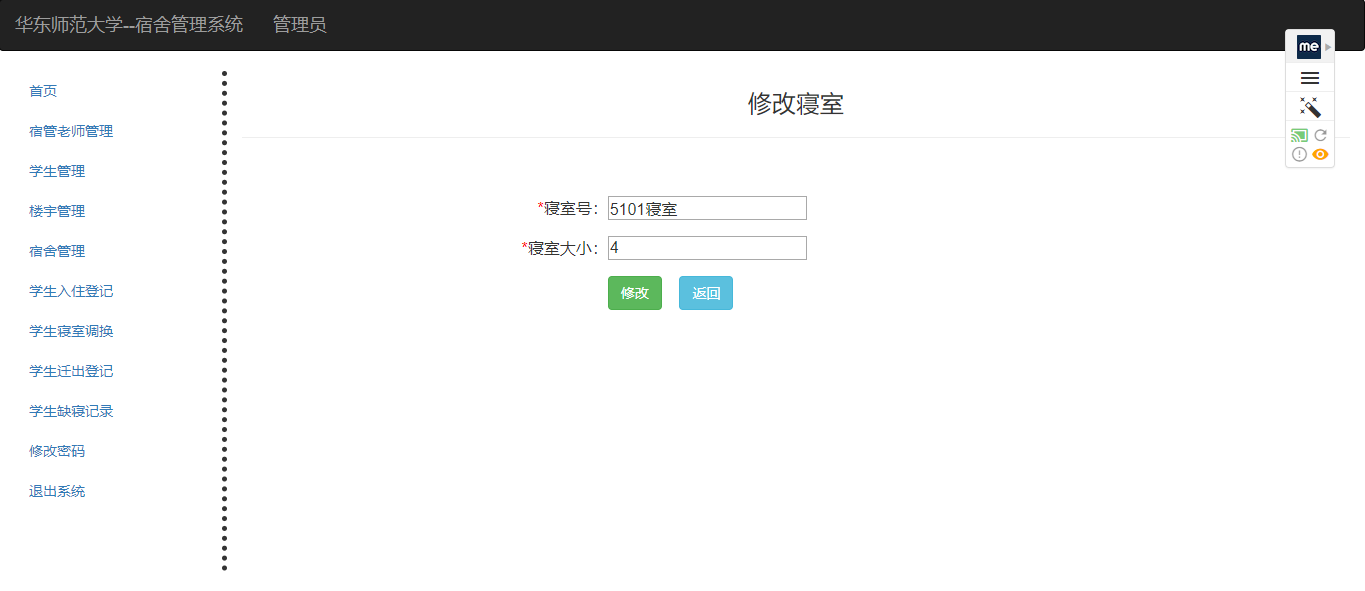Click the 修改寝室 page heading
The height and width of the screenshot is (591, 1365).
796,104
